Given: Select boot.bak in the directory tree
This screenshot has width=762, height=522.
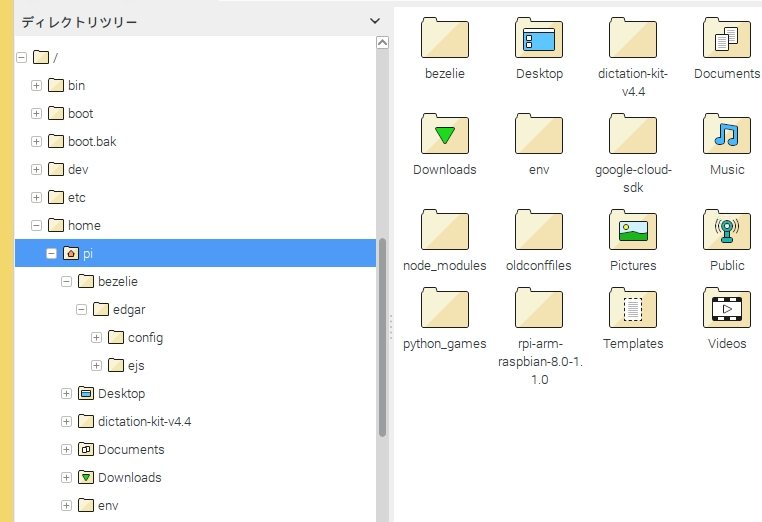Looking at the screenshot, I should (92, 142).
